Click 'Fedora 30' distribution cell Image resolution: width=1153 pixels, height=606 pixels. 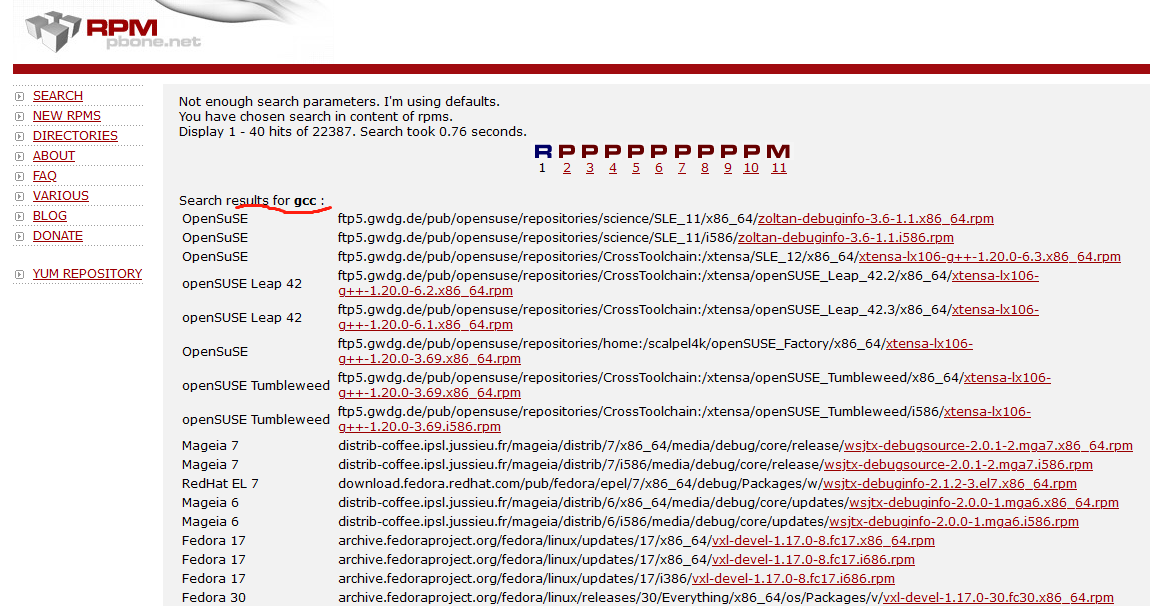tap(213, 598)
